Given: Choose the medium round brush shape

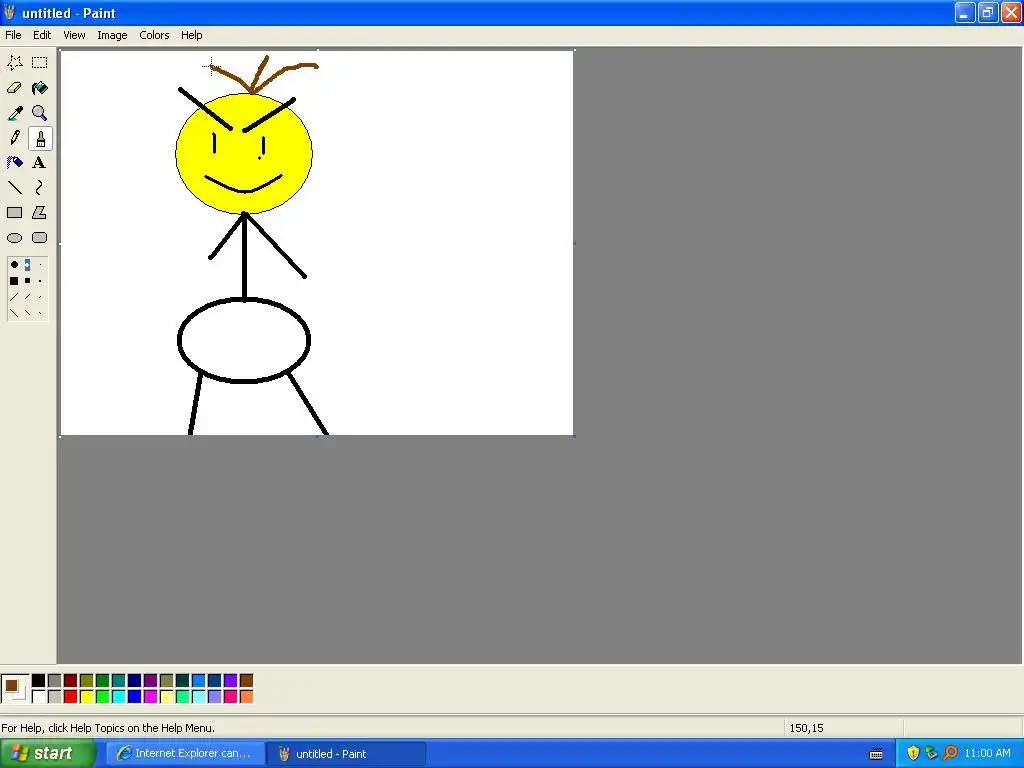Looking at the screenshot, I should pyautogui.click(x=27, y=264).
